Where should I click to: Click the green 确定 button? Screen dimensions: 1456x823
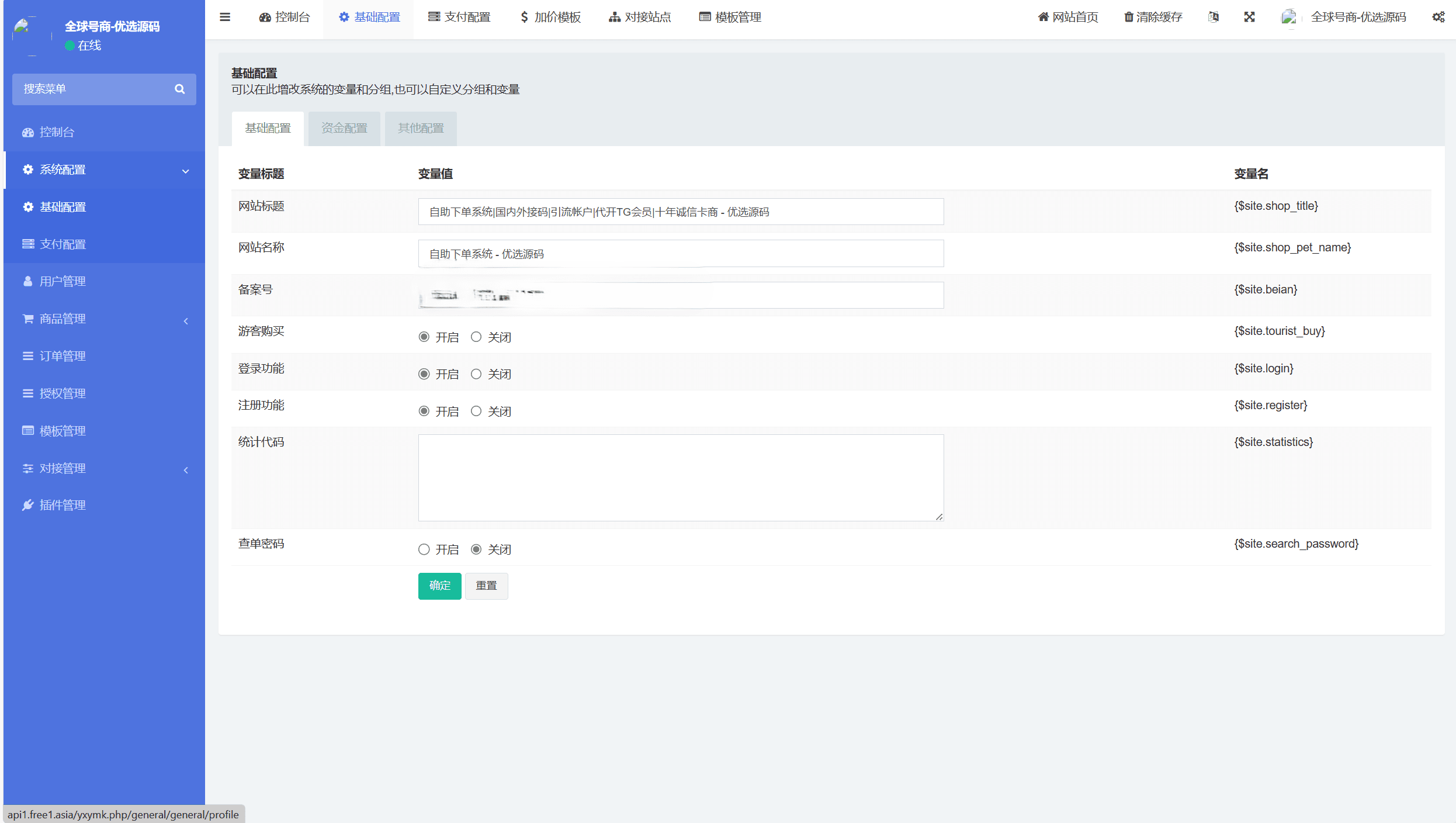point(439,586)
